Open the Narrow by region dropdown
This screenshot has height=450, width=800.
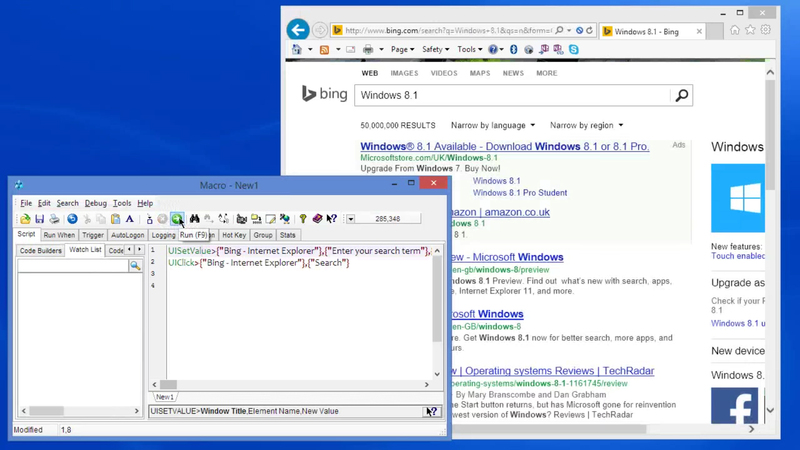(x=586, y=126)
